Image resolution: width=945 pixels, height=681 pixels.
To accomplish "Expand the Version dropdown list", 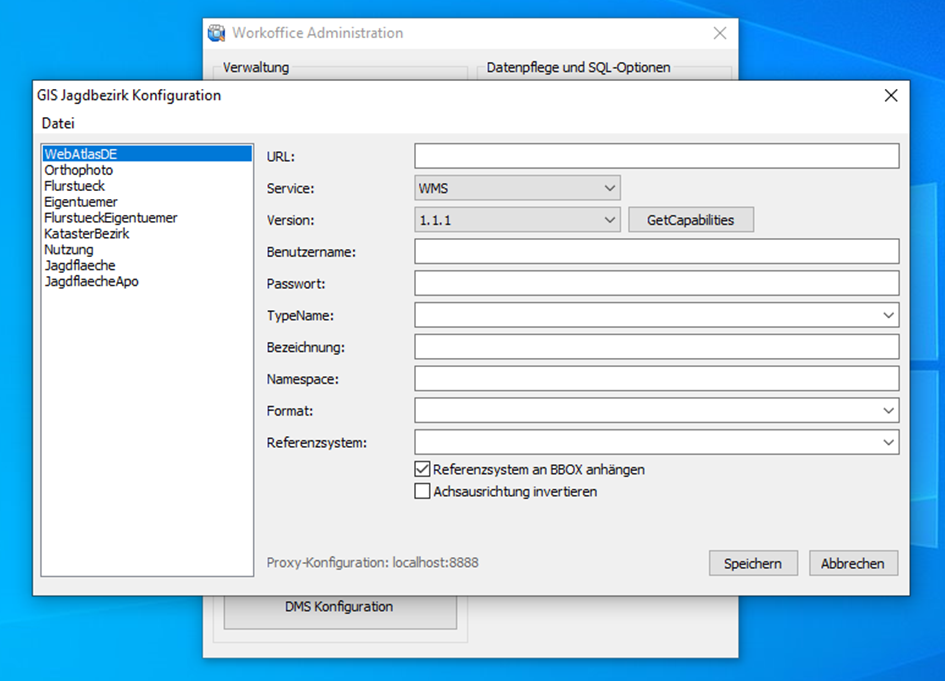I will pos(517,220).
